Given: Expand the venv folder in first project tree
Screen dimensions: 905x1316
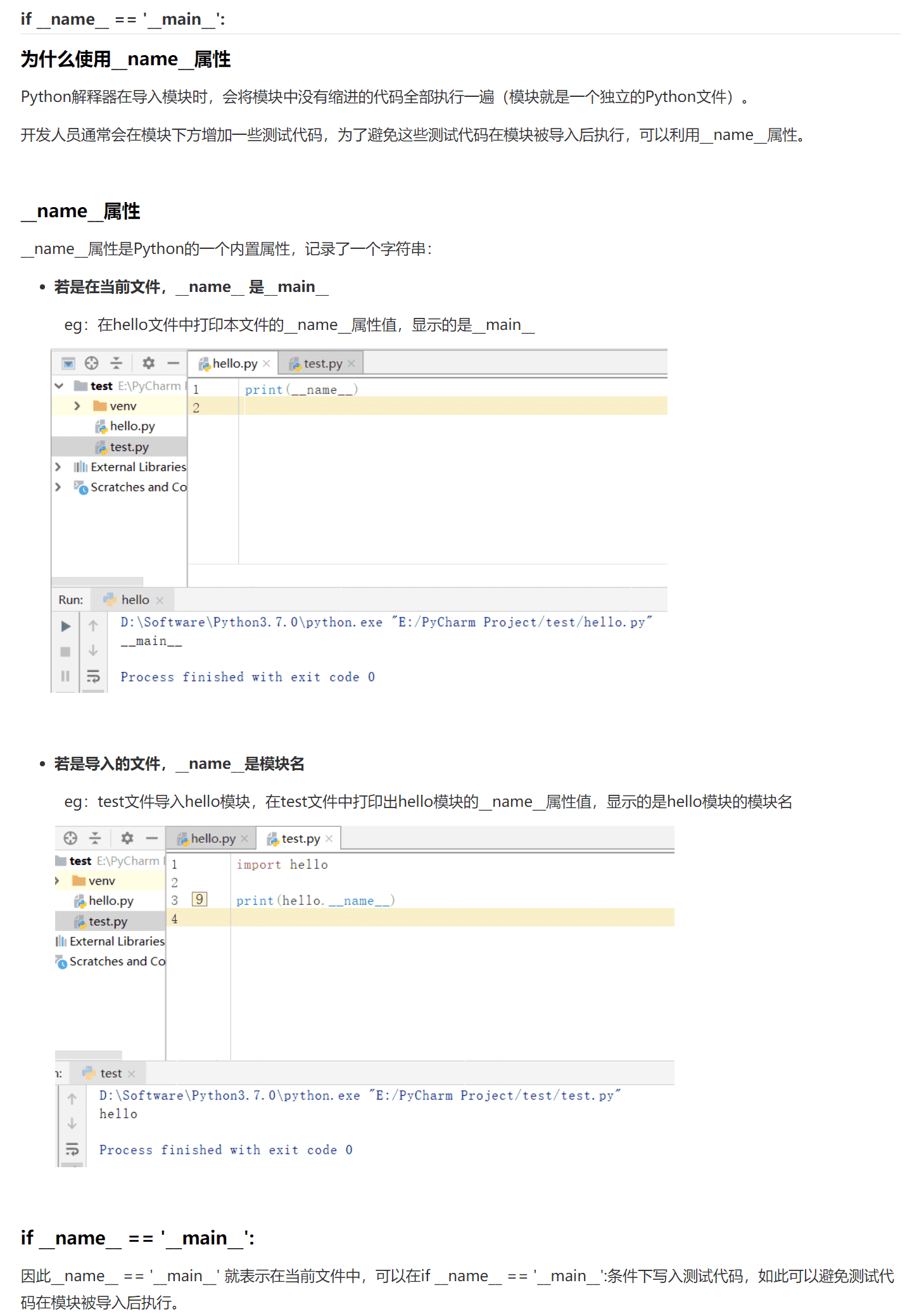Looking at the screenshot, I should (x=77, y=406).
